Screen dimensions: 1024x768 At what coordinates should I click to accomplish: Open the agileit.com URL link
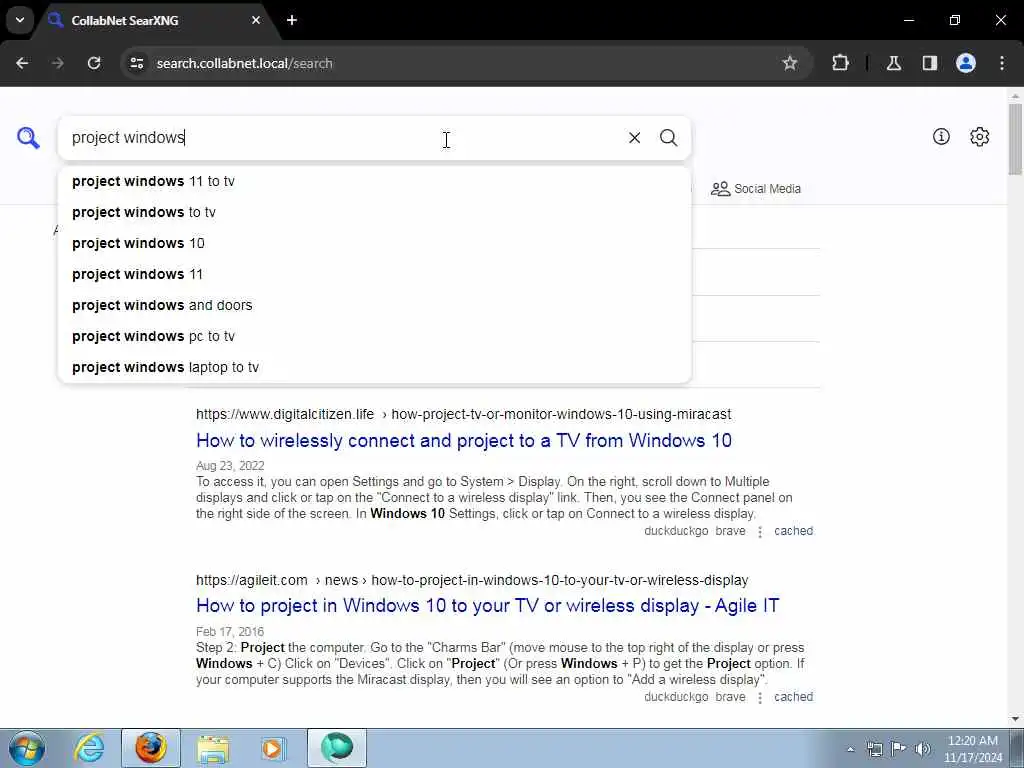[472, 581]
